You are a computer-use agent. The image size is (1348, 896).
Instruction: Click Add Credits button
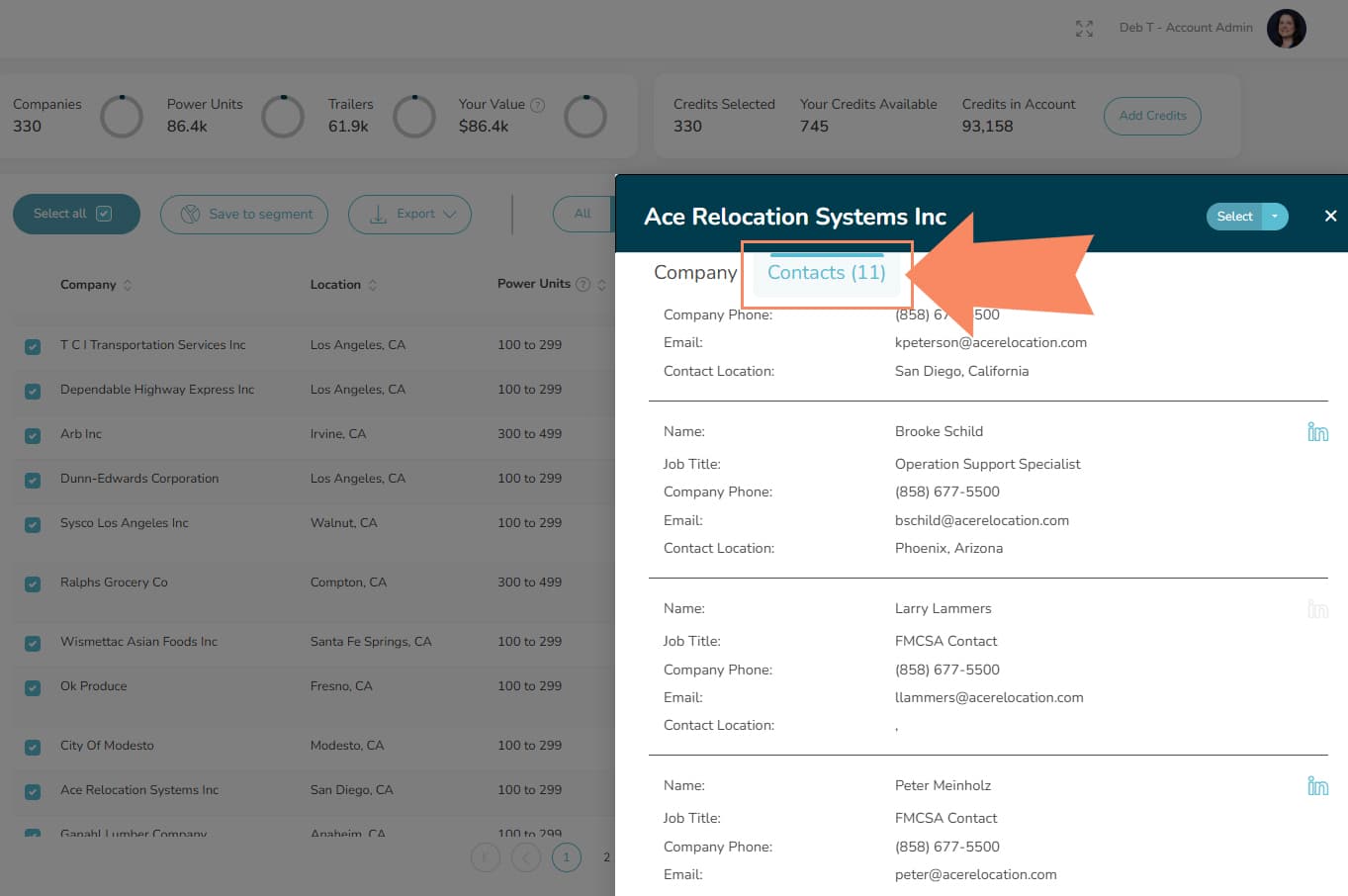point(1152,116)
